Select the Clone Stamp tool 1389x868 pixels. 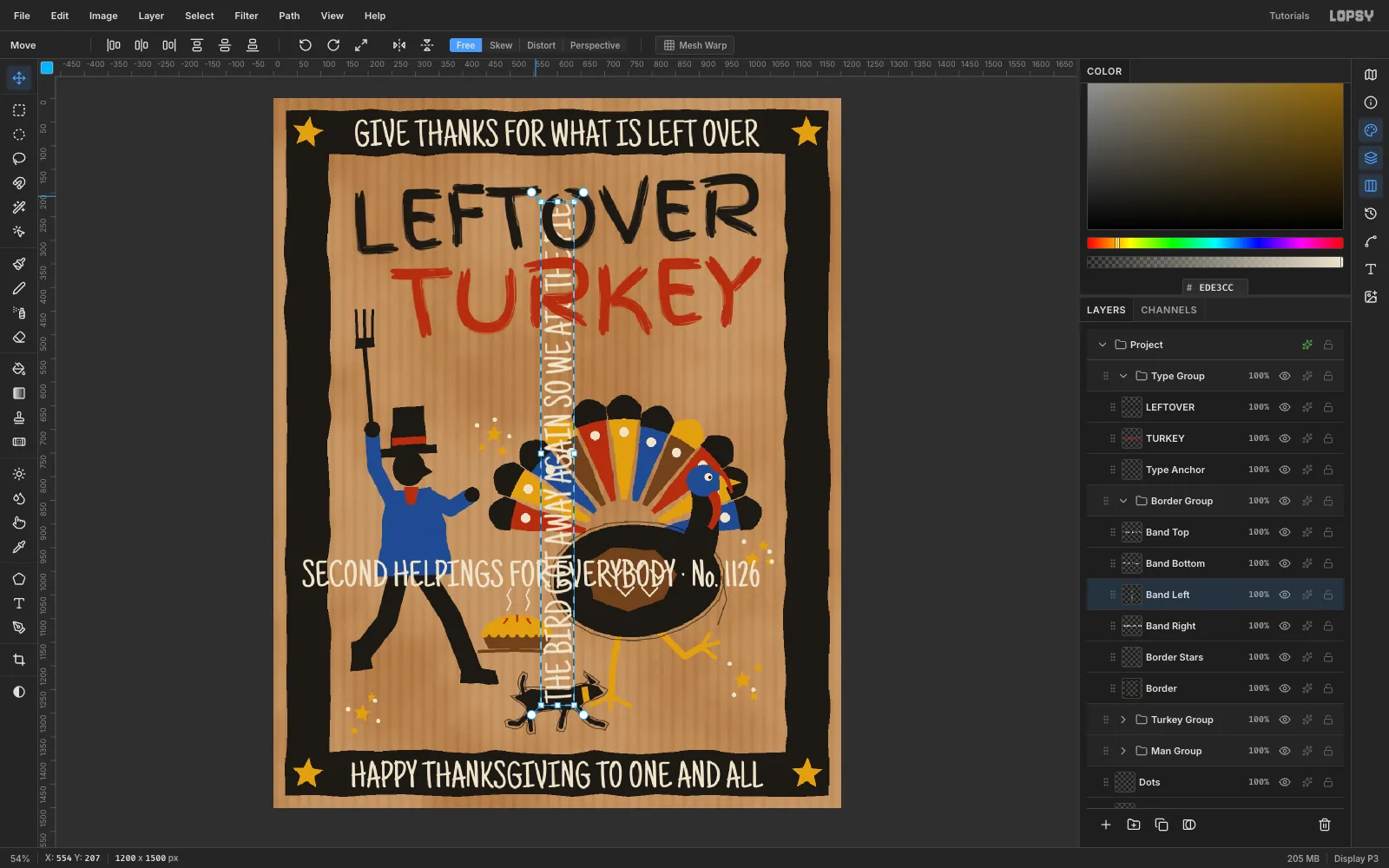(x=19, y=418)
